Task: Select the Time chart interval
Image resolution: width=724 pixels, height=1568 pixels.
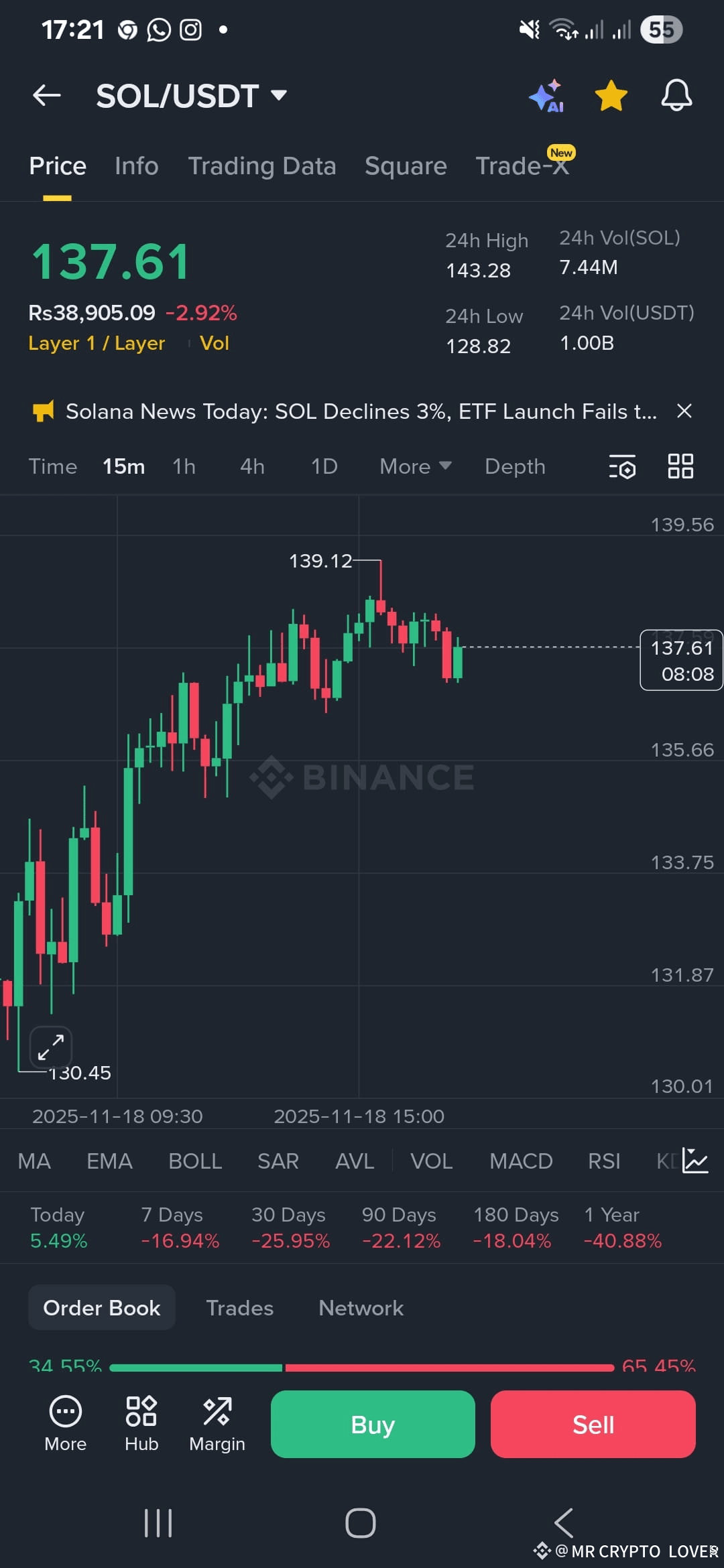Action: point(53,466)
